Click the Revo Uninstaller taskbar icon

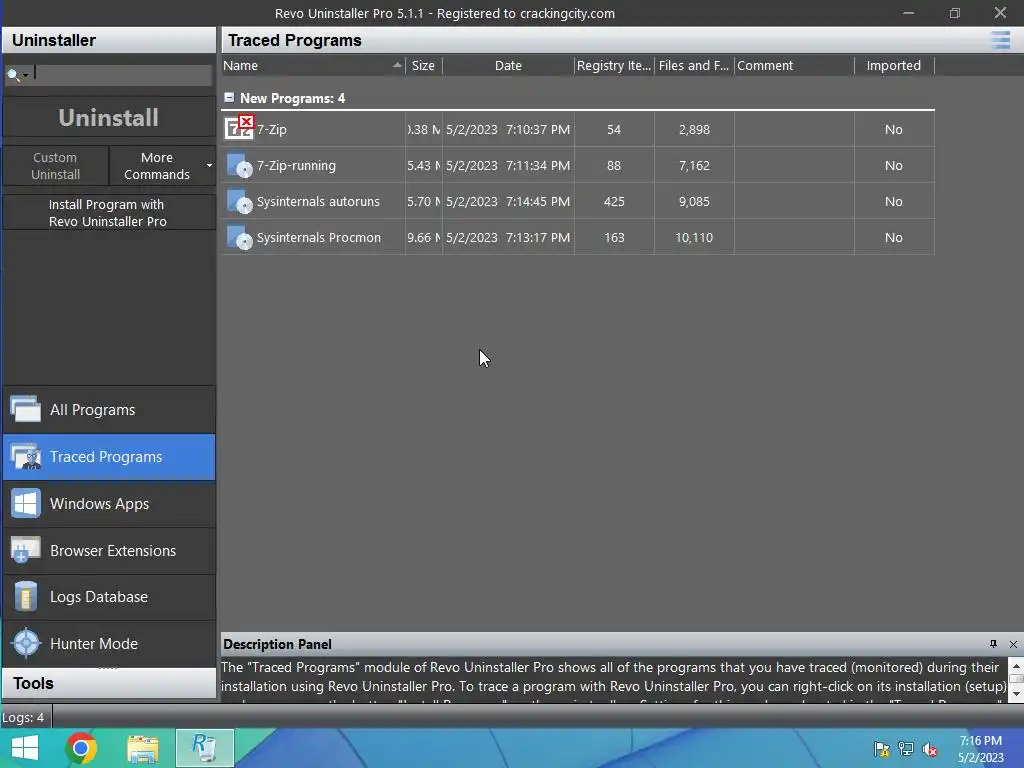(x=204, y=748)
